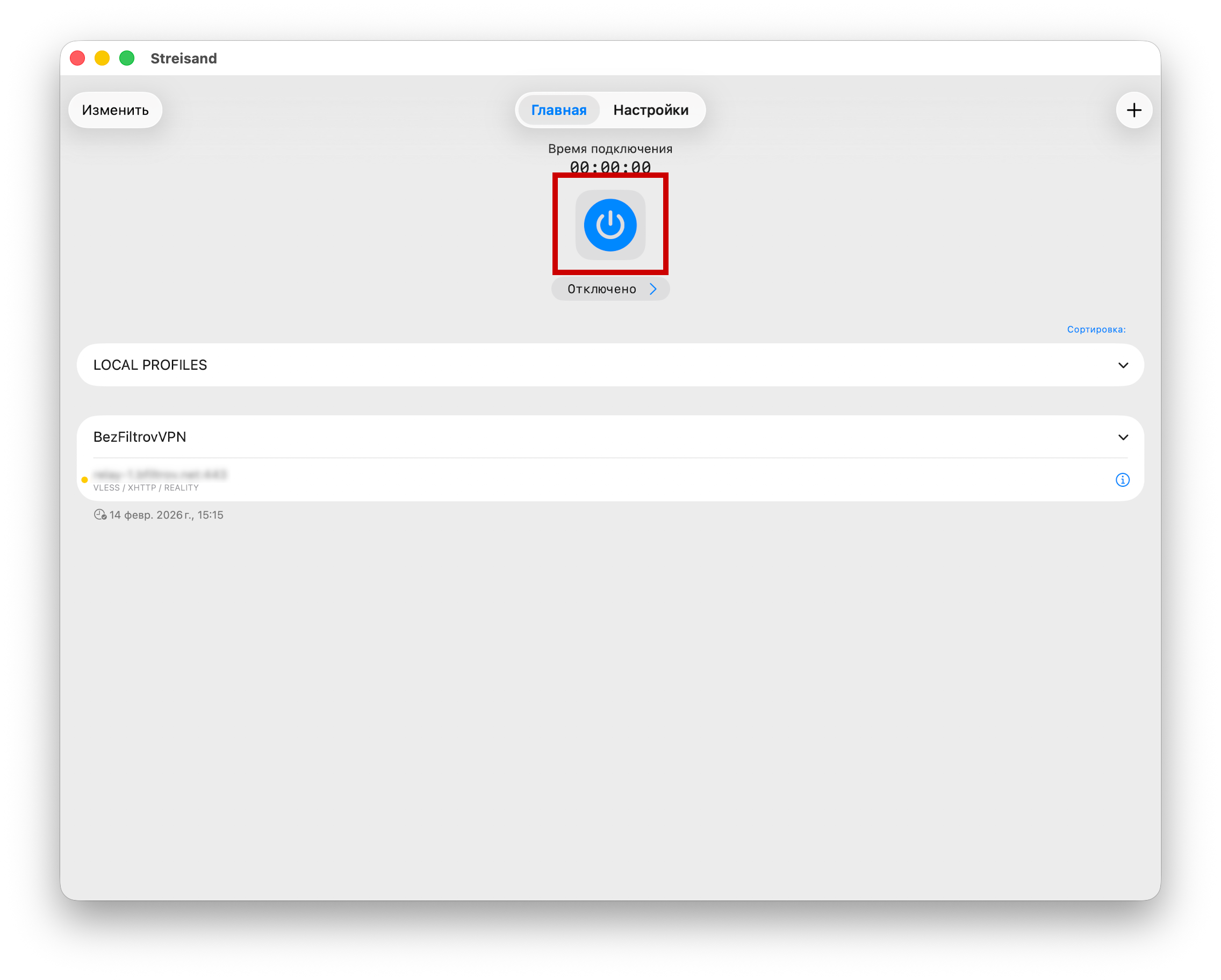
Task: Click the Время подключения progress readout
Action: [610, 148]
